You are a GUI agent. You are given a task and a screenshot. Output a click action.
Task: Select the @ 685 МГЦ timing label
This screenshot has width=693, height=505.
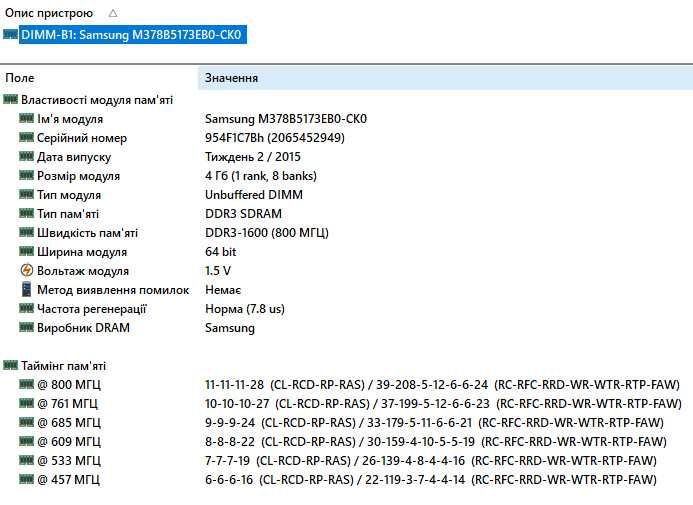[x=69, y=423]
